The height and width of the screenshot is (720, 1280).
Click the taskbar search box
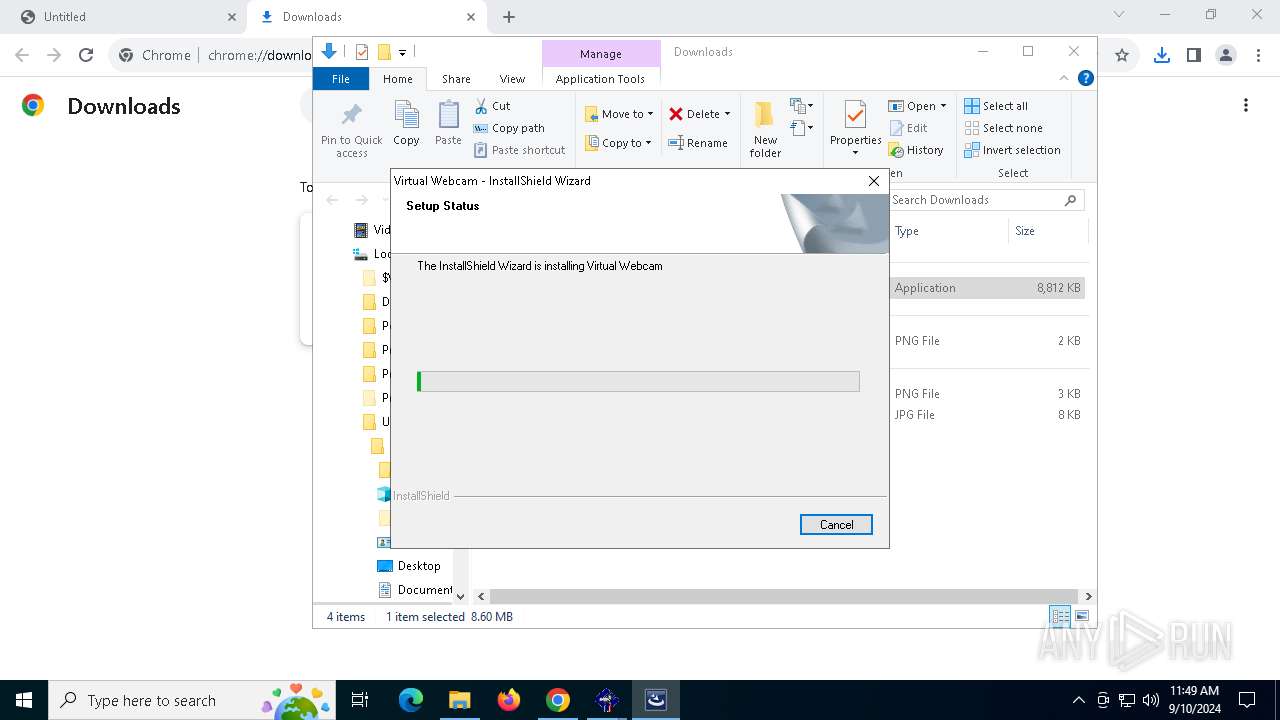click(192, 700)
